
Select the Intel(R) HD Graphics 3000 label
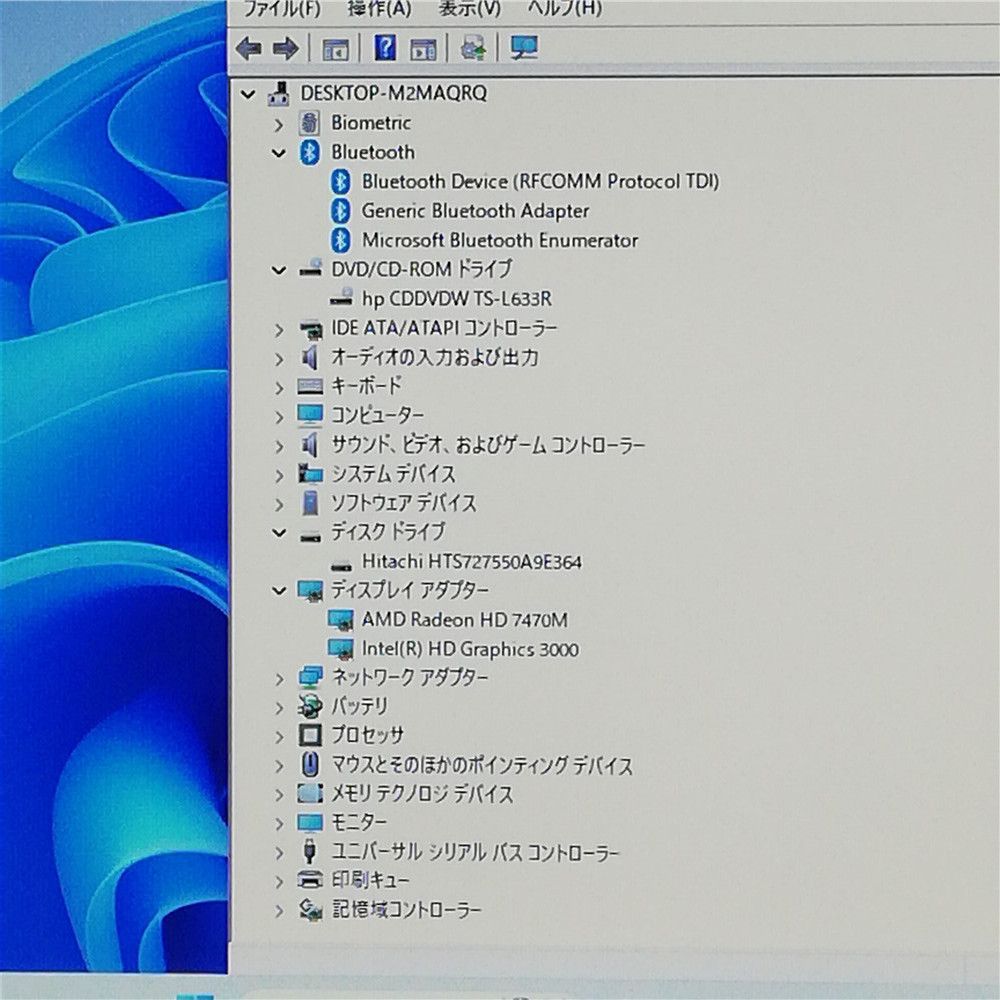pyautogui.click(x=470, y=649)
